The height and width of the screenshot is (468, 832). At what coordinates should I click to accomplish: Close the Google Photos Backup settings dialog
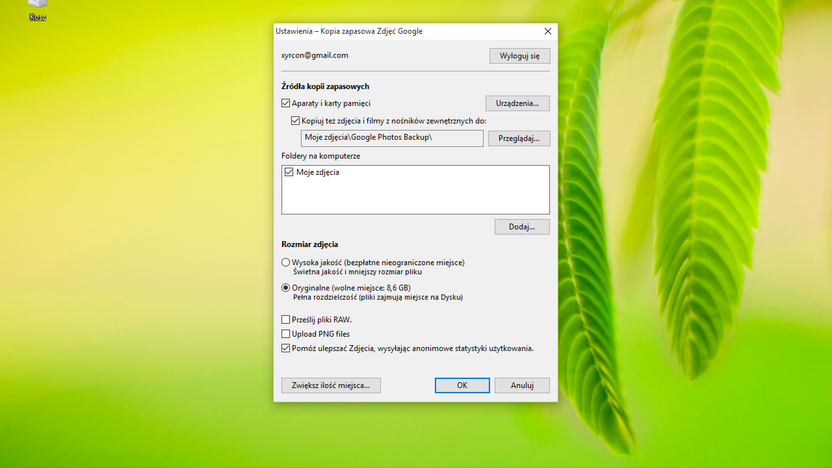(548, 31)
